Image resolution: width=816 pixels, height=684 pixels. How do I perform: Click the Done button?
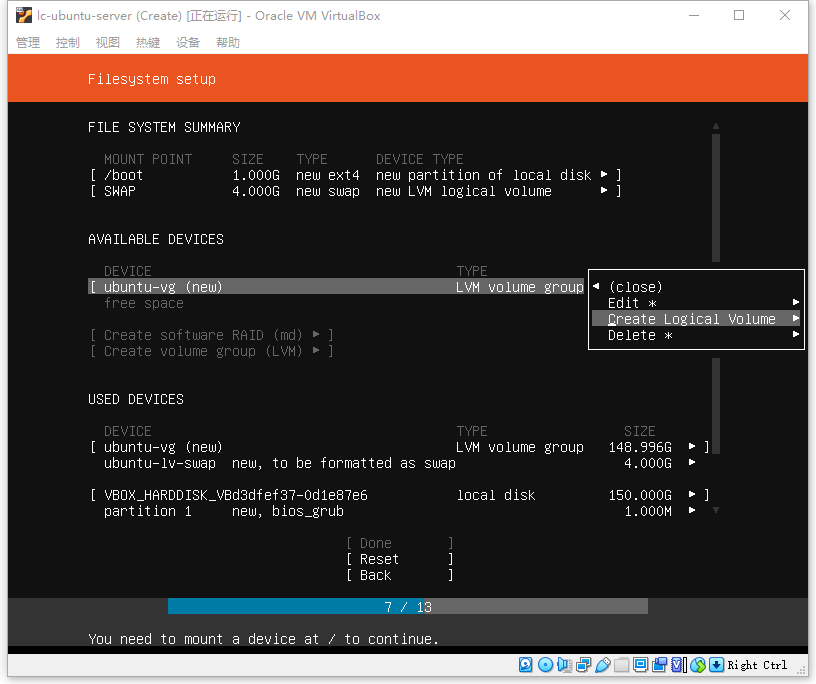400,543
